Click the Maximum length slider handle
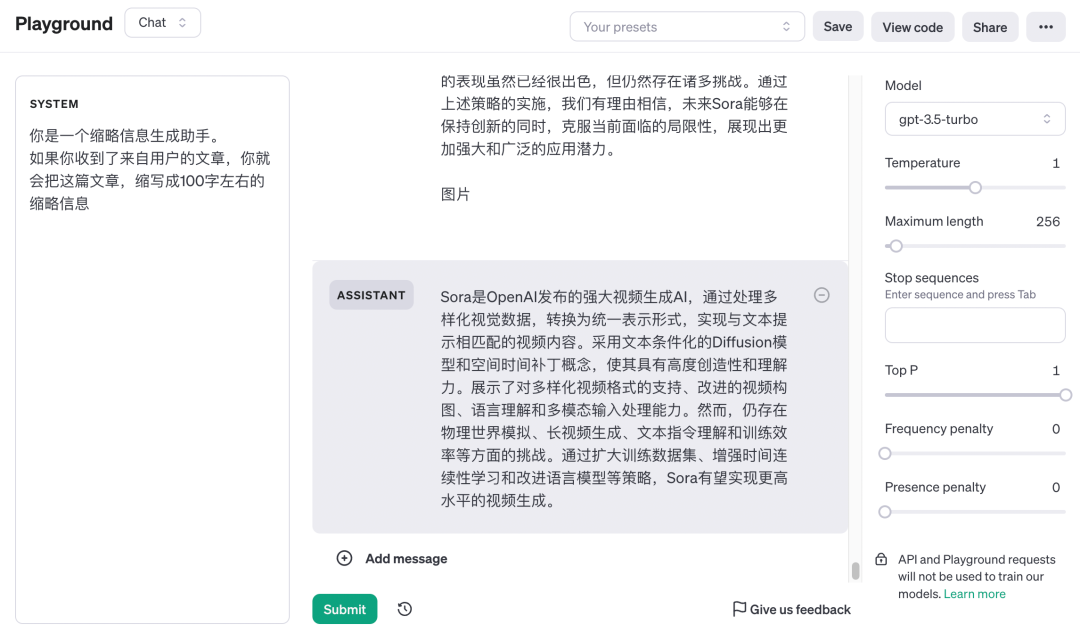 point(895,246)
